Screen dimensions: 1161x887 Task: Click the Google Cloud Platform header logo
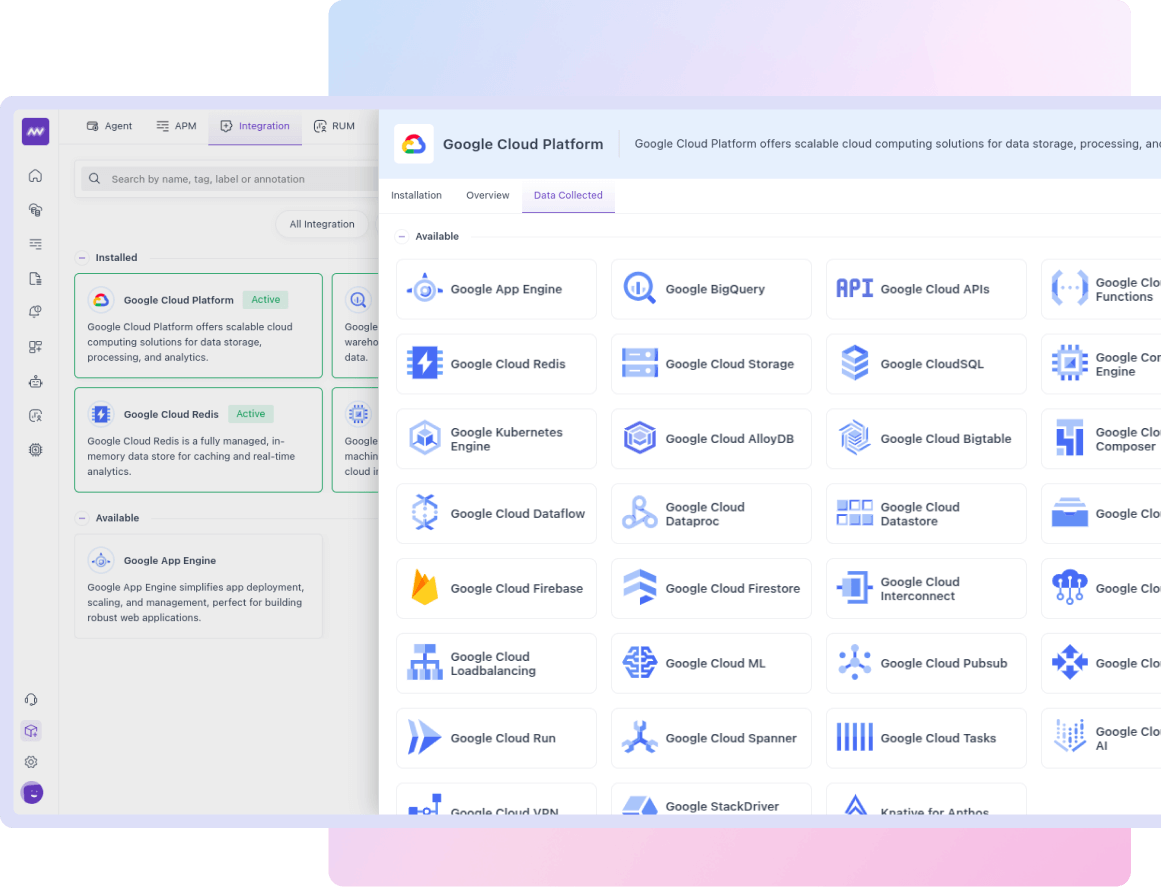413,144
